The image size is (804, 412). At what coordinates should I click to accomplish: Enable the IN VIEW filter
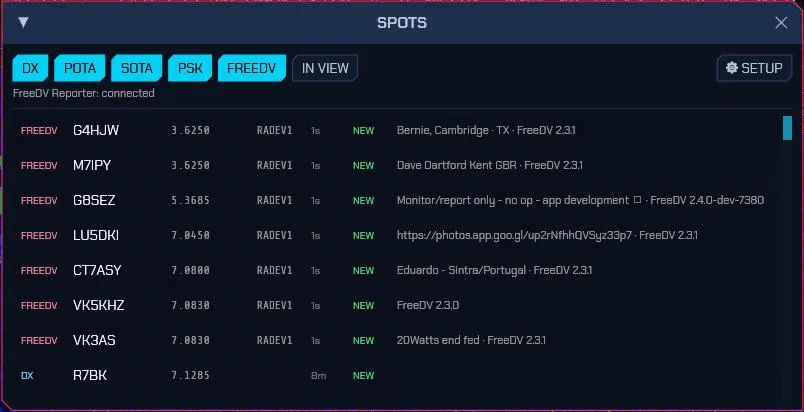325,68
